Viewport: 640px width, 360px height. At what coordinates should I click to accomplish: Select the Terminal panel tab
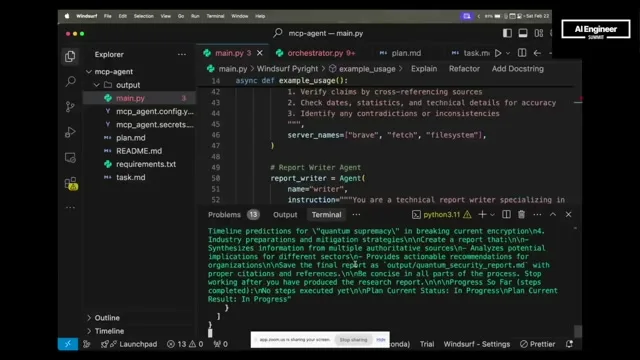(326, 215)
